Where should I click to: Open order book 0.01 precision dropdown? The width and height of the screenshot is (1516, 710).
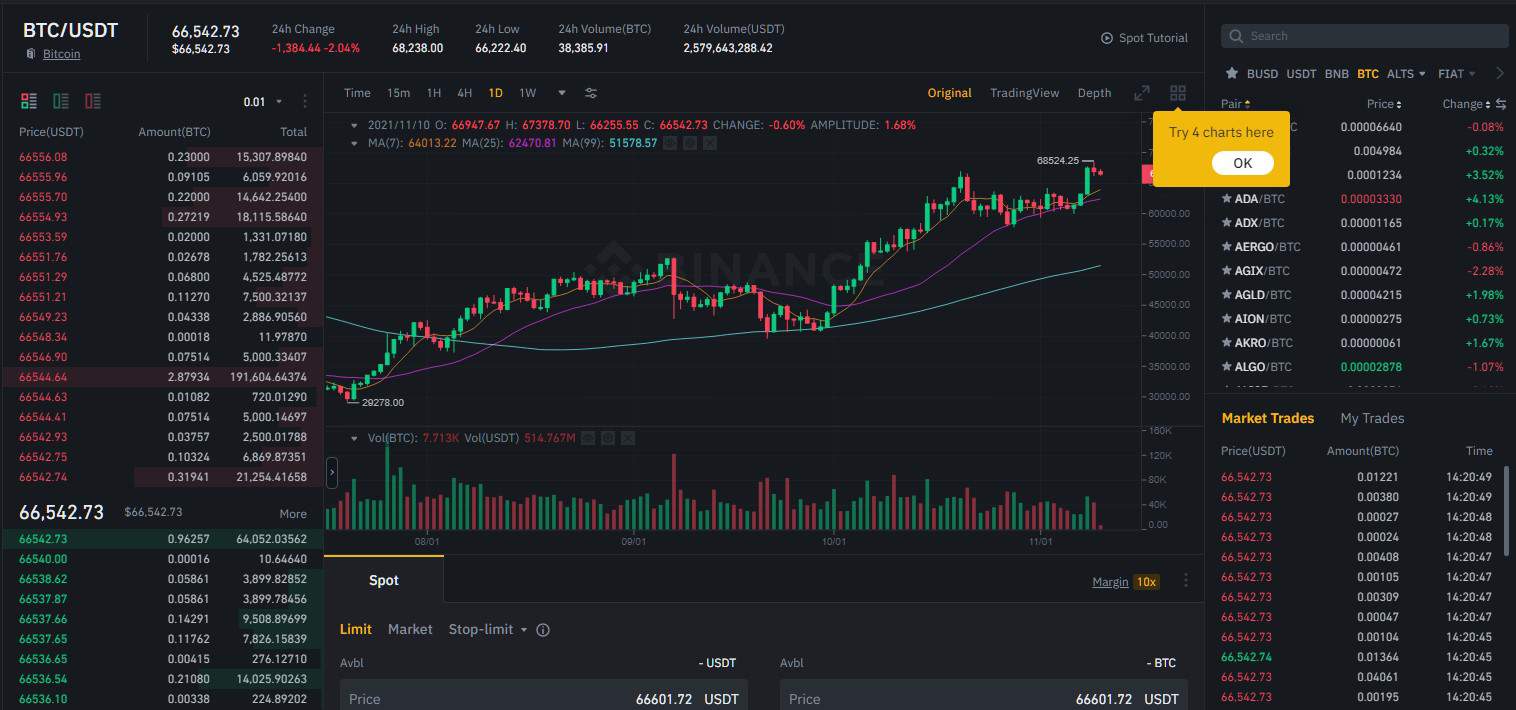click(x=263, y=102)
